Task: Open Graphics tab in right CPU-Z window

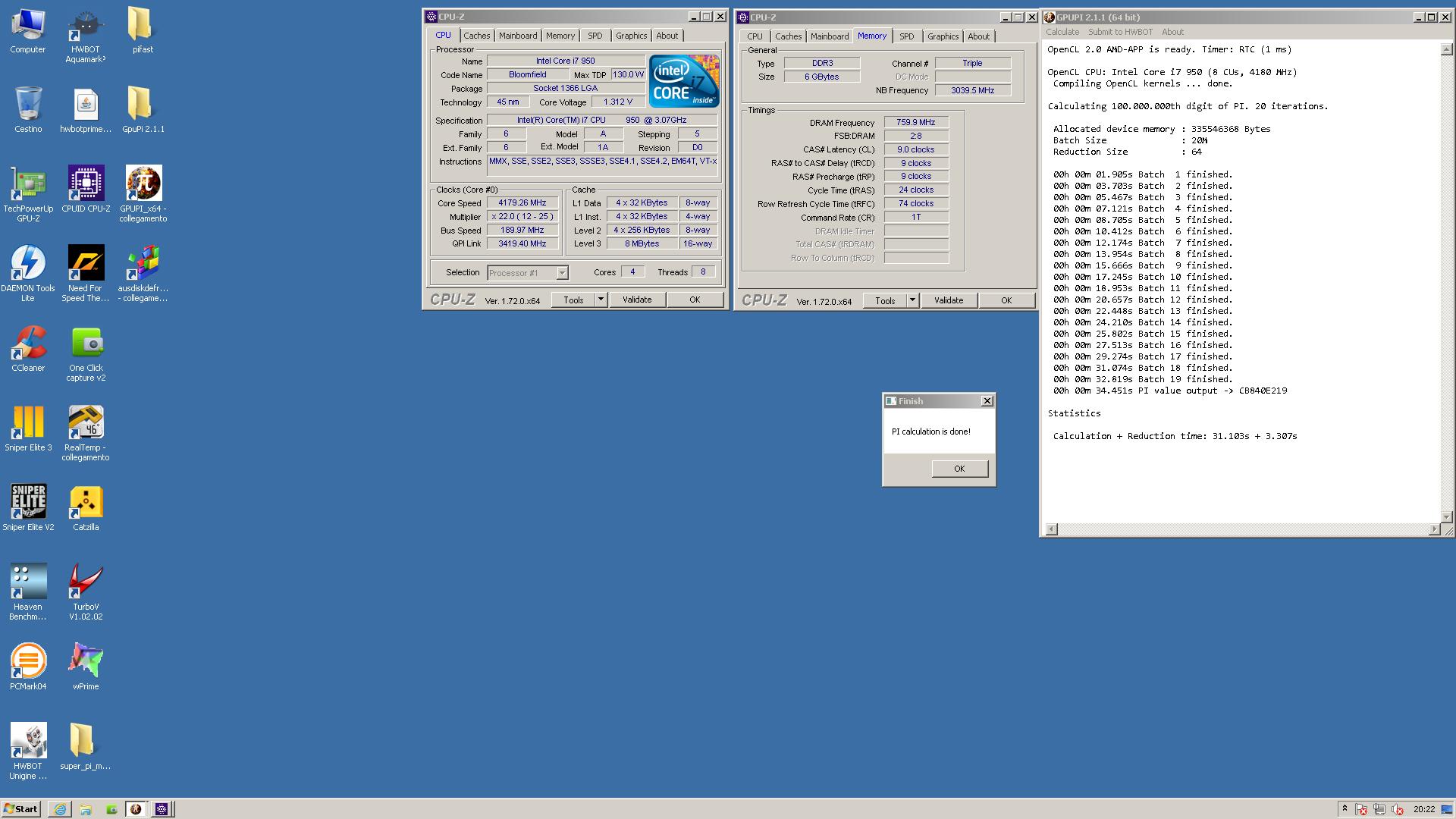Action: pos(943,36)
